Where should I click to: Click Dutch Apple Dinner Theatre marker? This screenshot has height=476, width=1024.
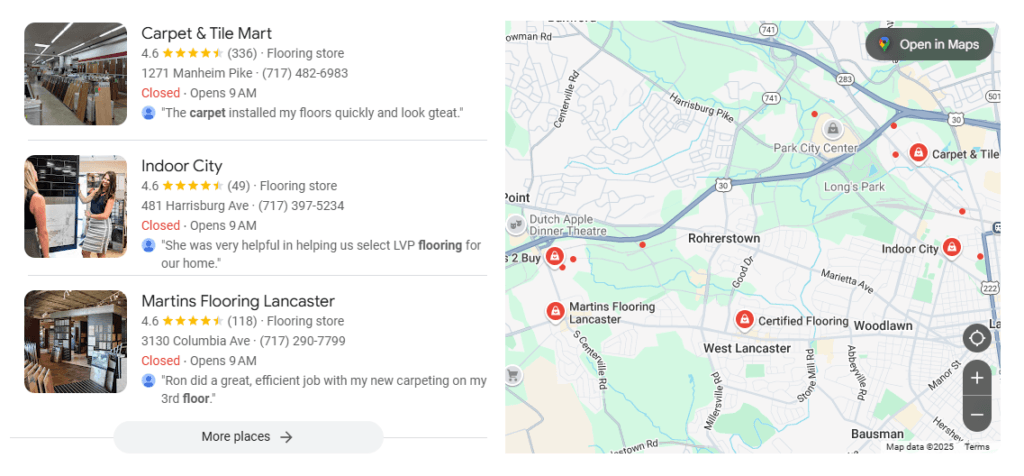click(x=516, y=224)
